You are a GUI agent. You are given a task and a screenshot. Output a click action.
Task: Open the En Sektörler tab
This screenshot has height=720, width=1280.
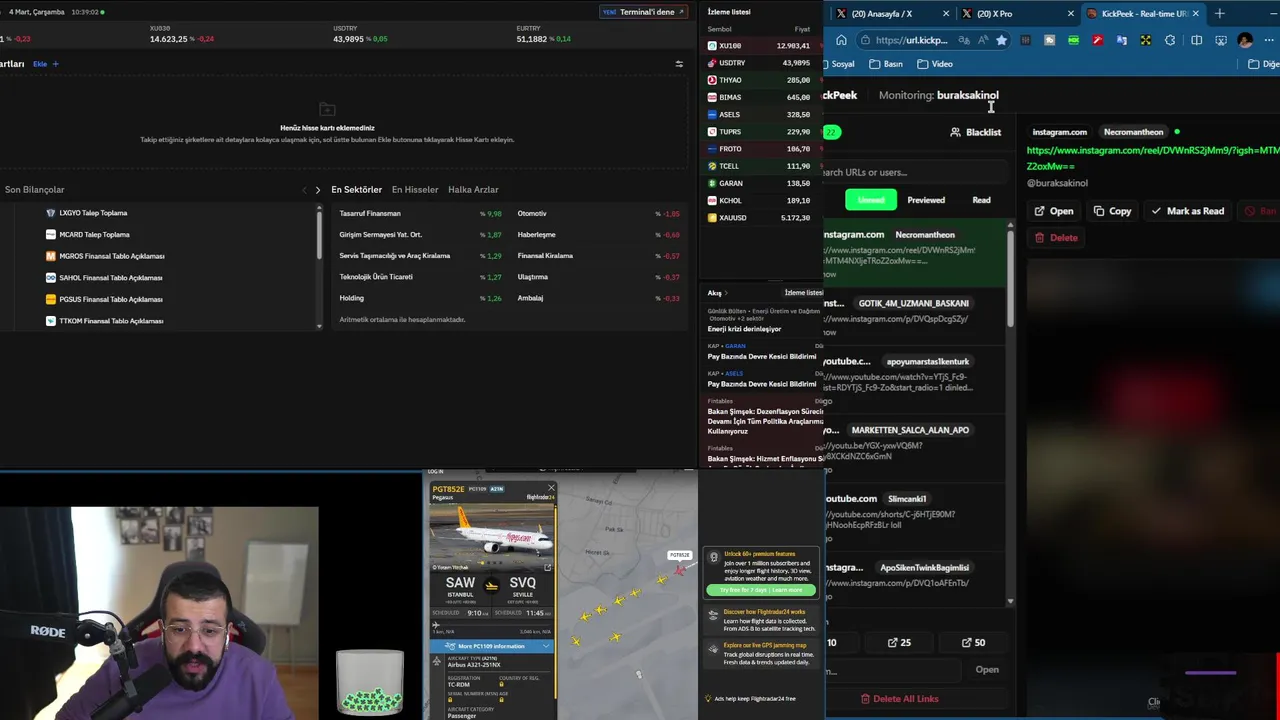tap(356, 189)
